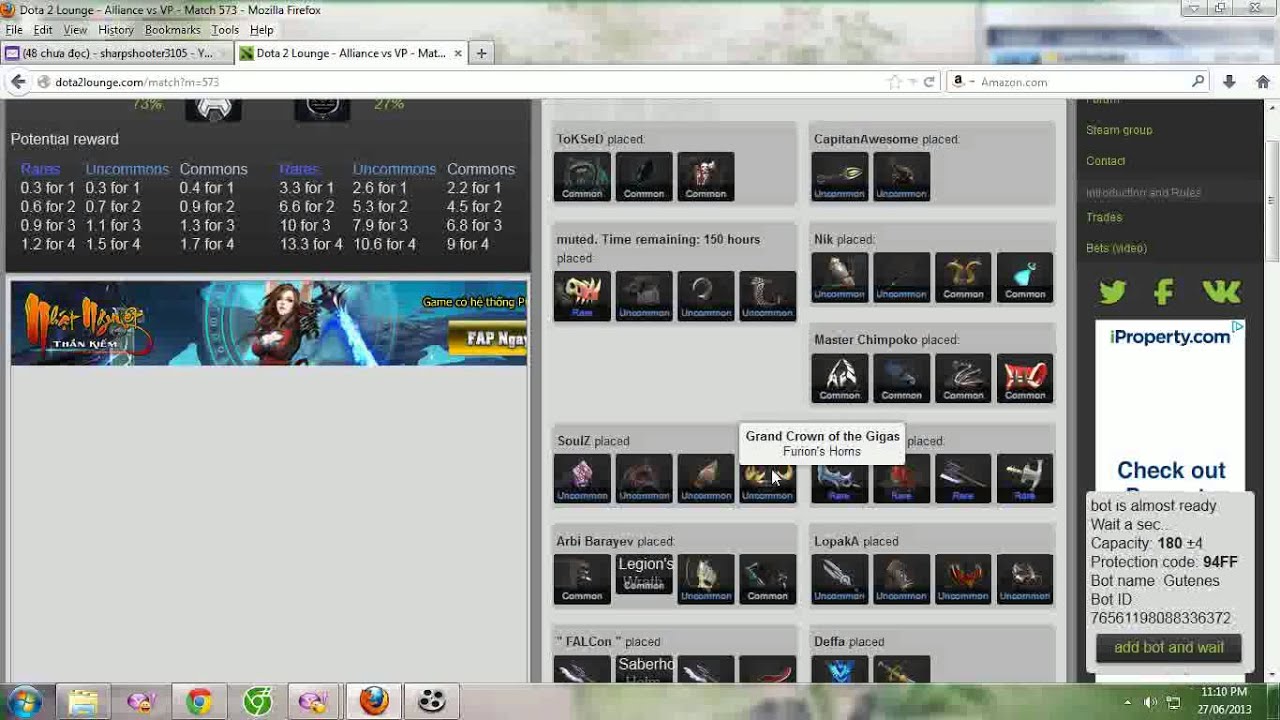The height and width of the screenshot is (720, 1280).
Task: Click LopakA's first Uncommon item
Action: (840, 580)
